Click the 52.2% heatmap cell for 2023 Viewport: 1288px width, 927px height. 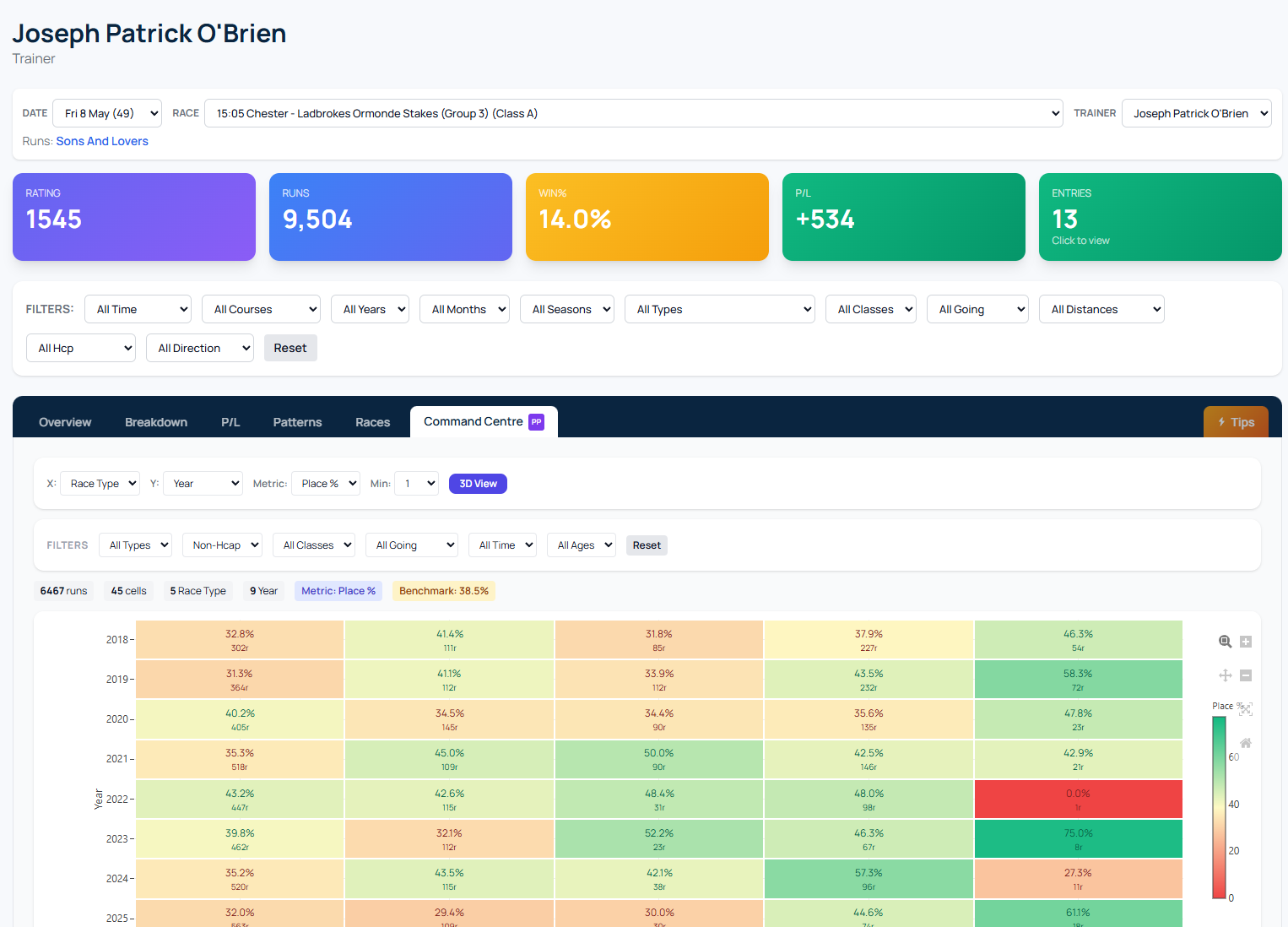(659, 839)
